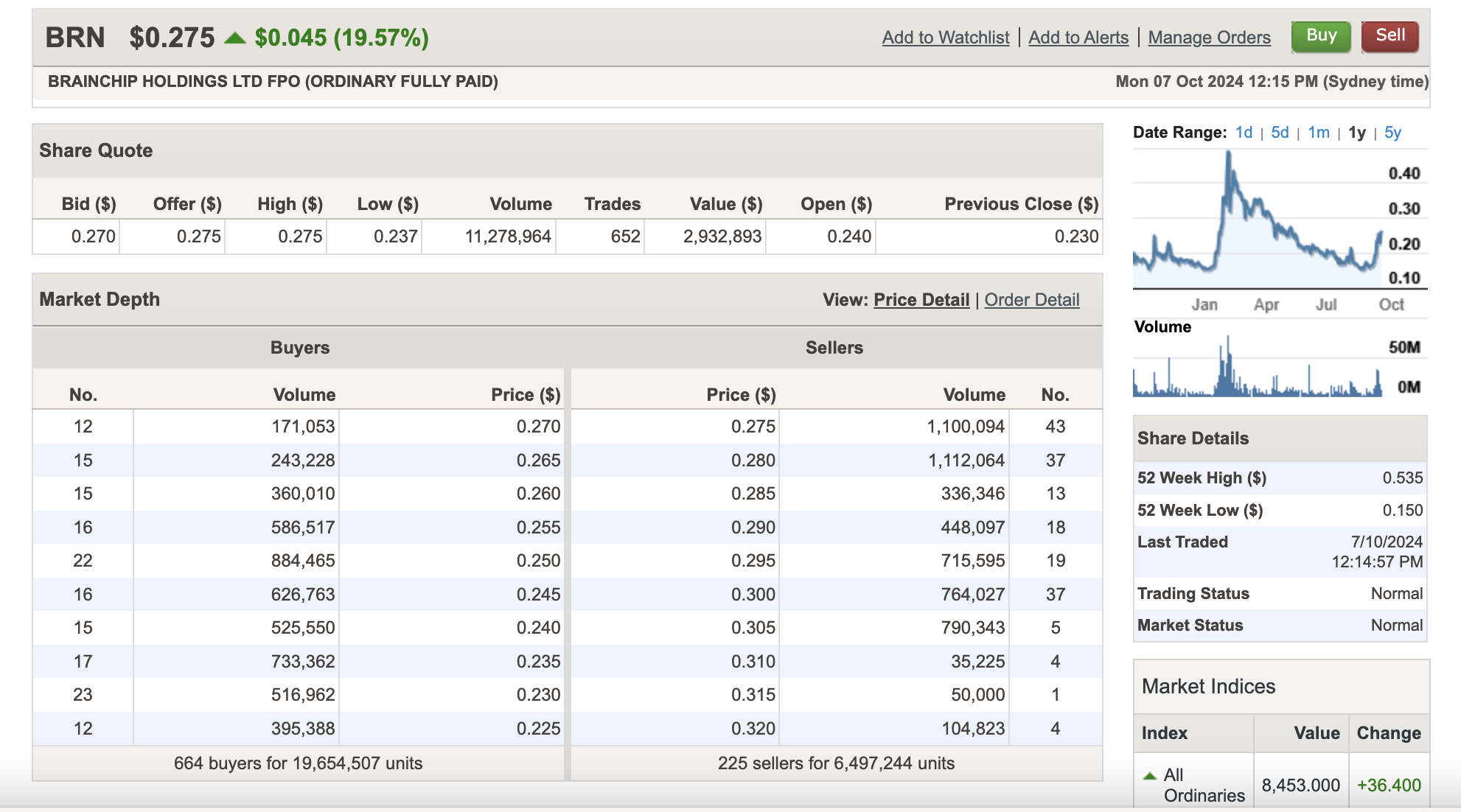Click the top seller price 0.275 row
This screenshot has width=1461, height=812.
pos(753,427)
